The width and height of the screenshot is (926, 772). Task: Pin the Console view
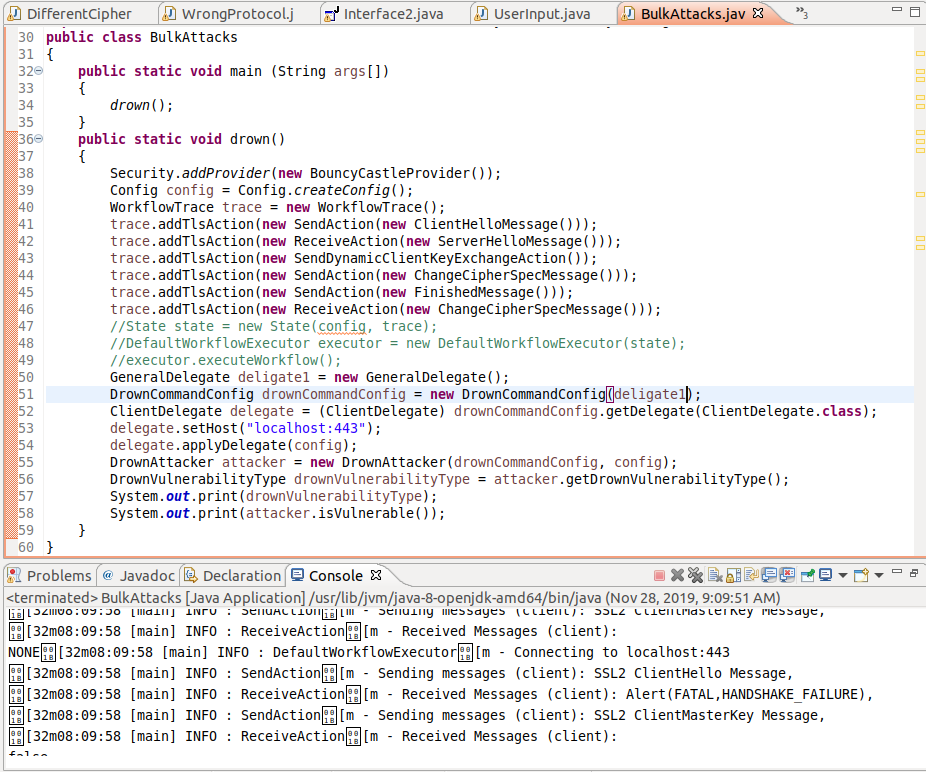tap(808, 577)
